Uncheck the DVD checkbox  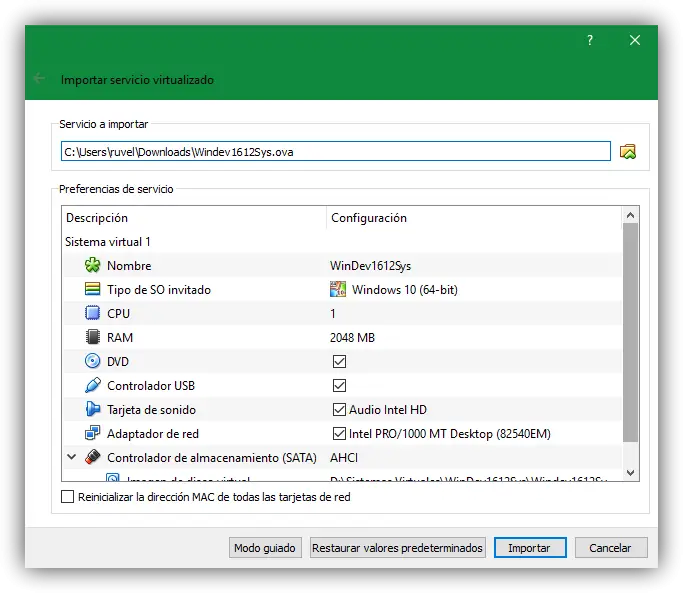coord(339,362)
